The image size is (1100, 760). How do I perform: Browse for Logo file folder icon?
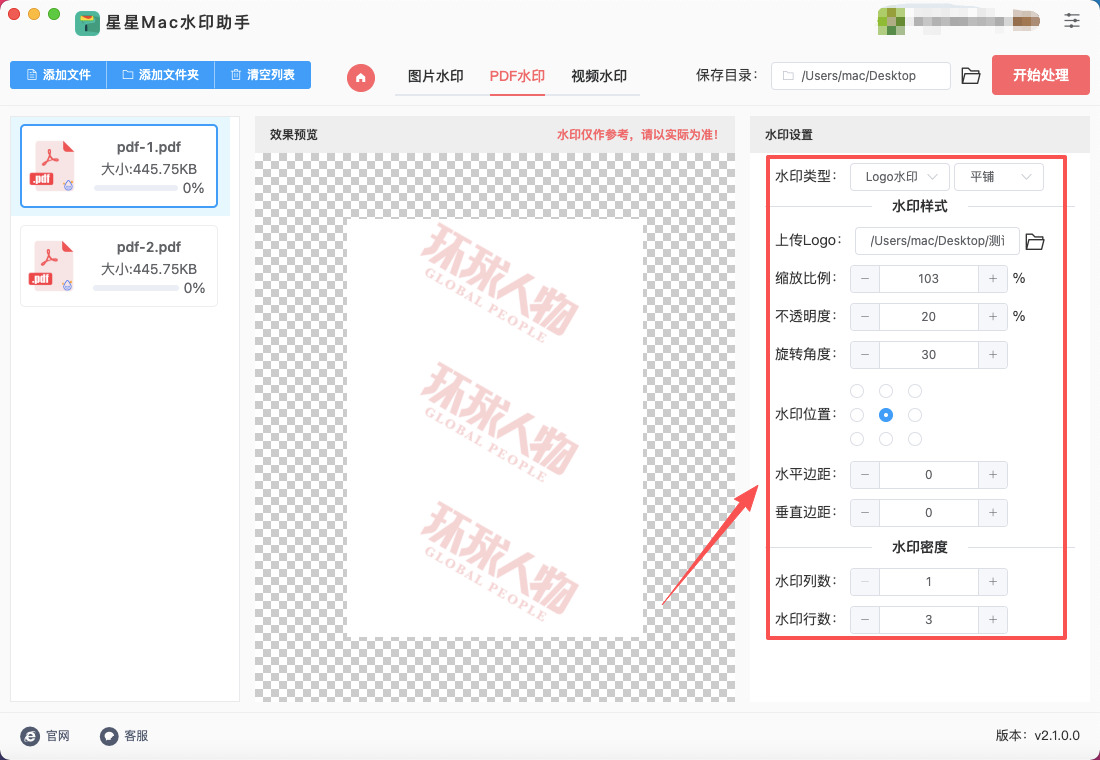(1035, 241)
